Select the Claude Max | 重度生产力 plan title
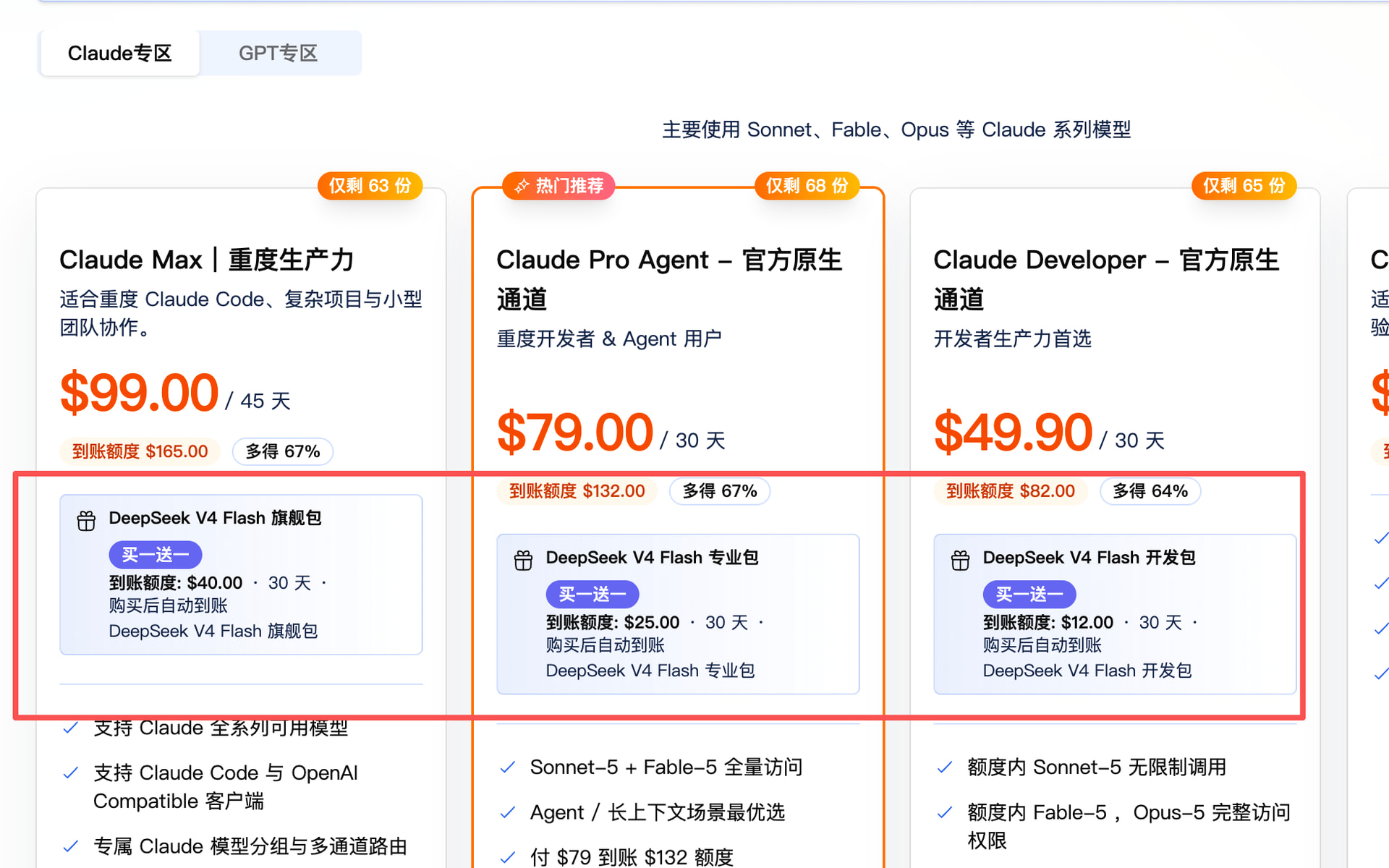The height and width of the screenshot is (868, 1389). [x=207, y=260]
